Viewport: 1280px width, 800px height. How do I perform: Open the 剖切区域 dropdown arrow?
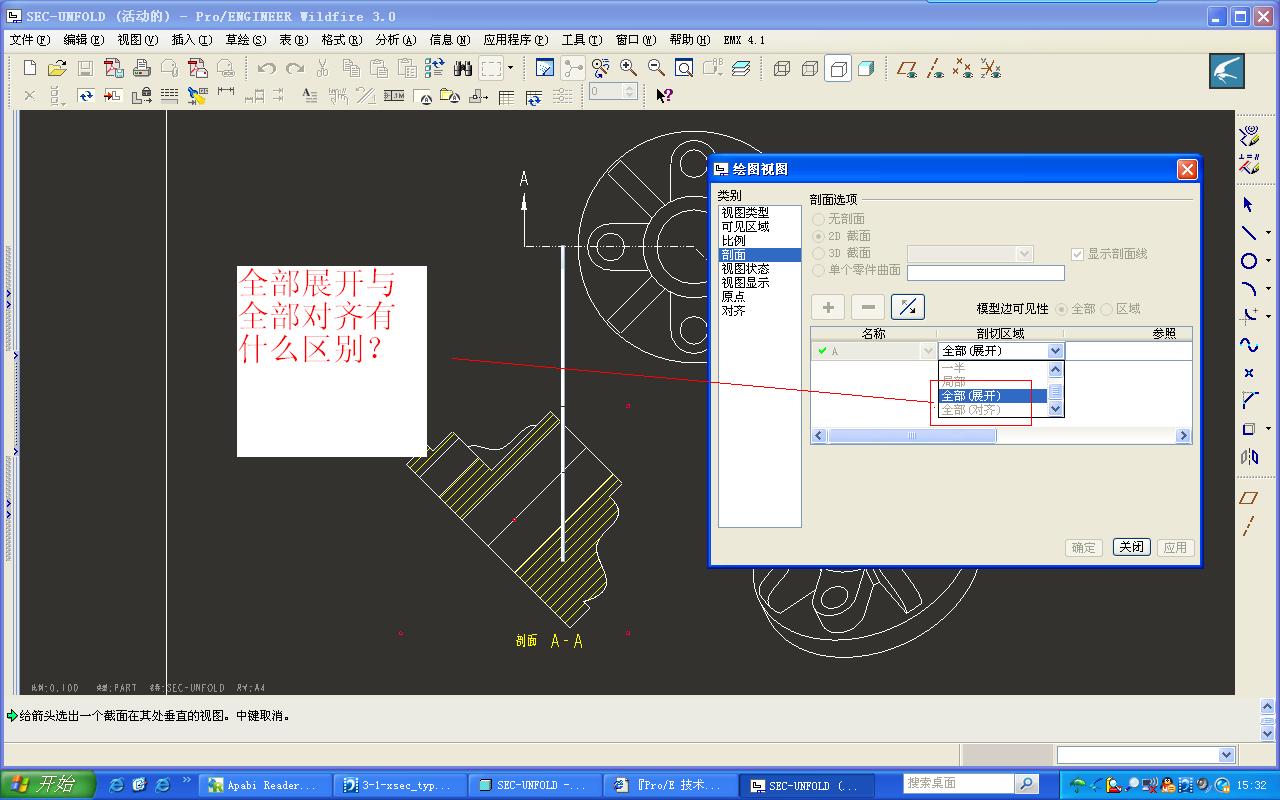[1055, 351]
